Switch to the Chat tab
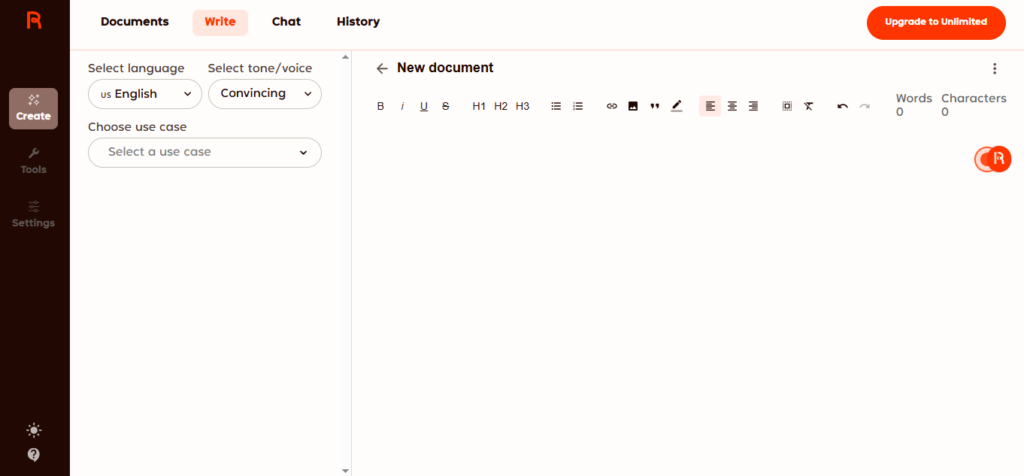1024x476 pixels. tap(286, 22)
